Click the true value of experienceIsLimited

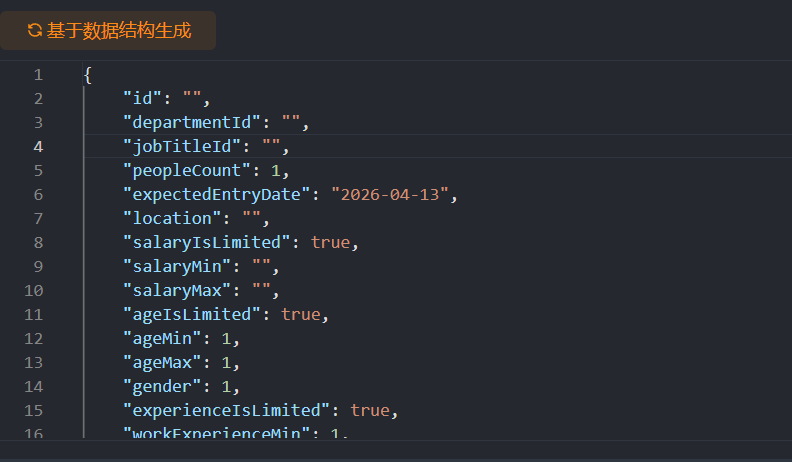click(x=370, y=410)
